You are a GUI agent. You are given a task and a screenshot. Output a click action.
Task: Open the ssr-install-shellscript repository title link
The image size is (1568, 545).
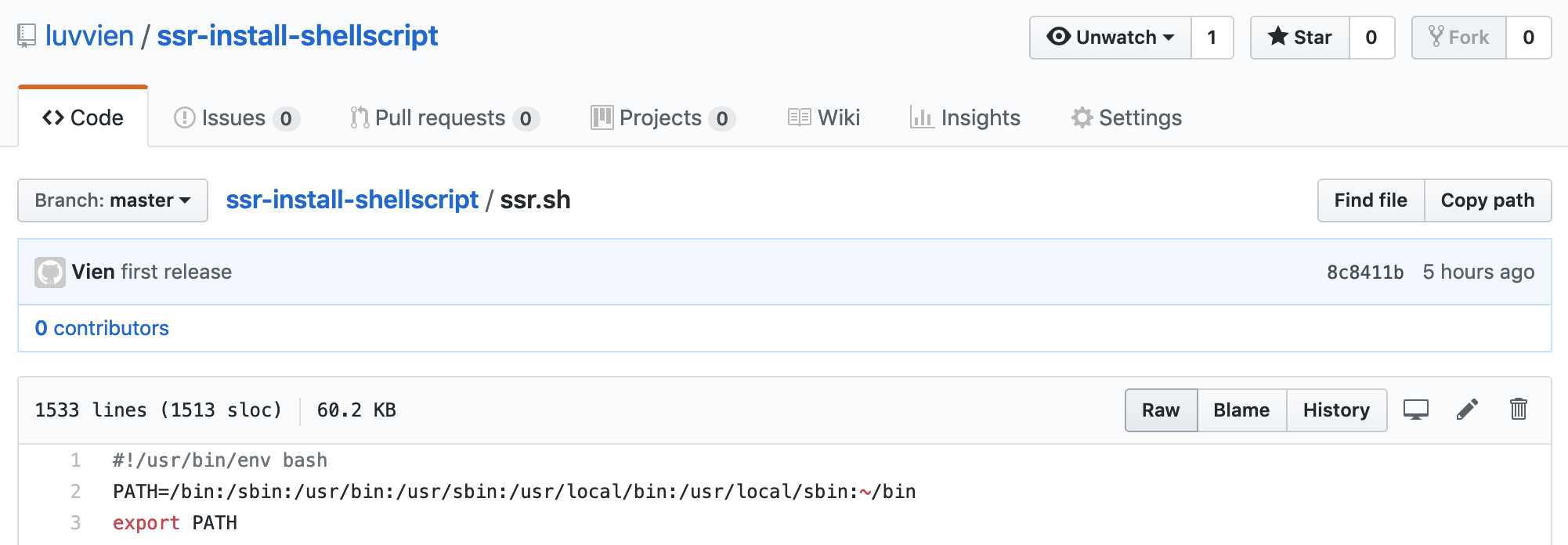[297, 36]
